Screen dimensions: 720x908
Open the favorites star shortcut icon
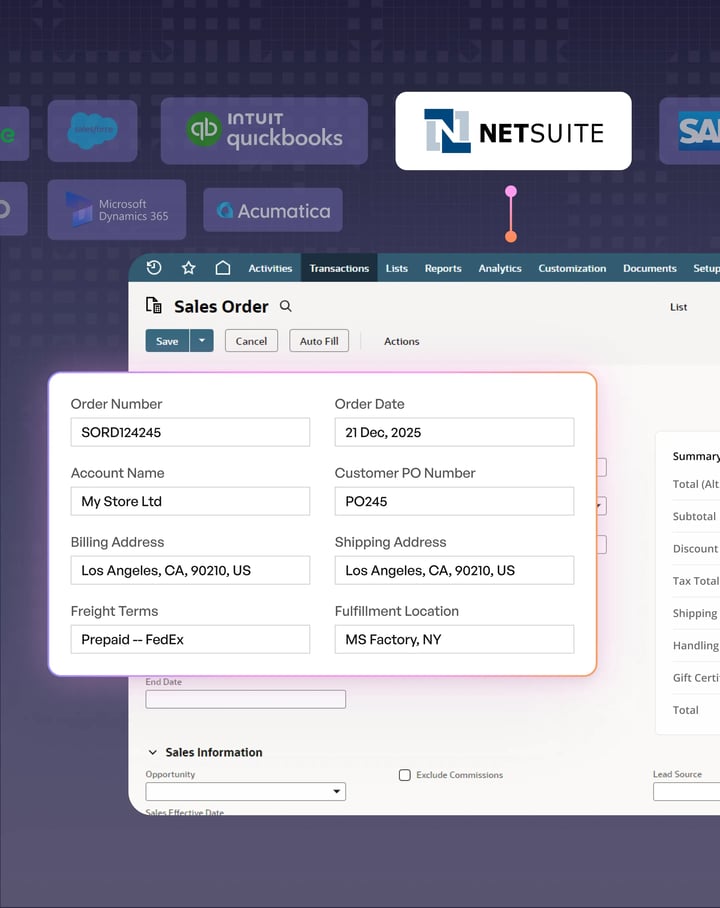pos(188,268)
